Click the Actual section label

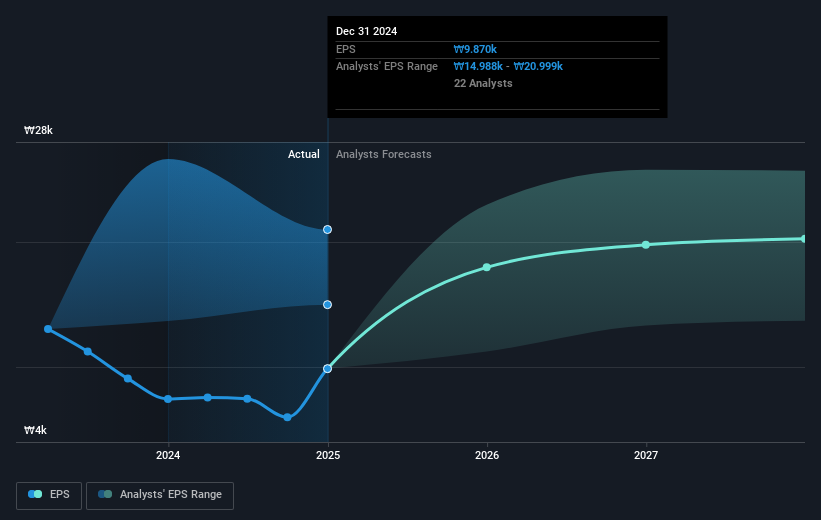tap(304, 154)
